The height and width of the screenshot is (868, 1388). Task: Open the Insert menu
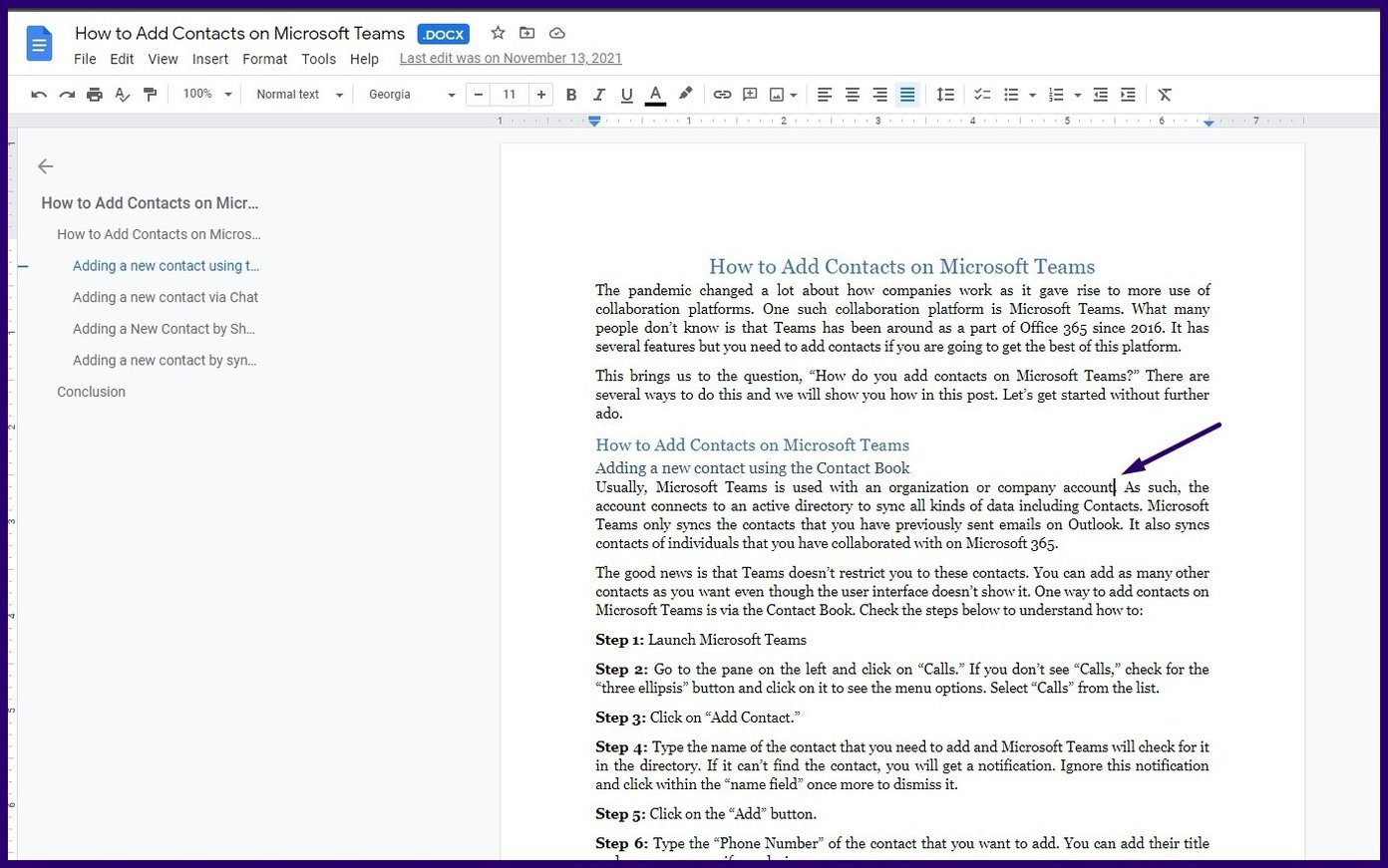point(210,59)
